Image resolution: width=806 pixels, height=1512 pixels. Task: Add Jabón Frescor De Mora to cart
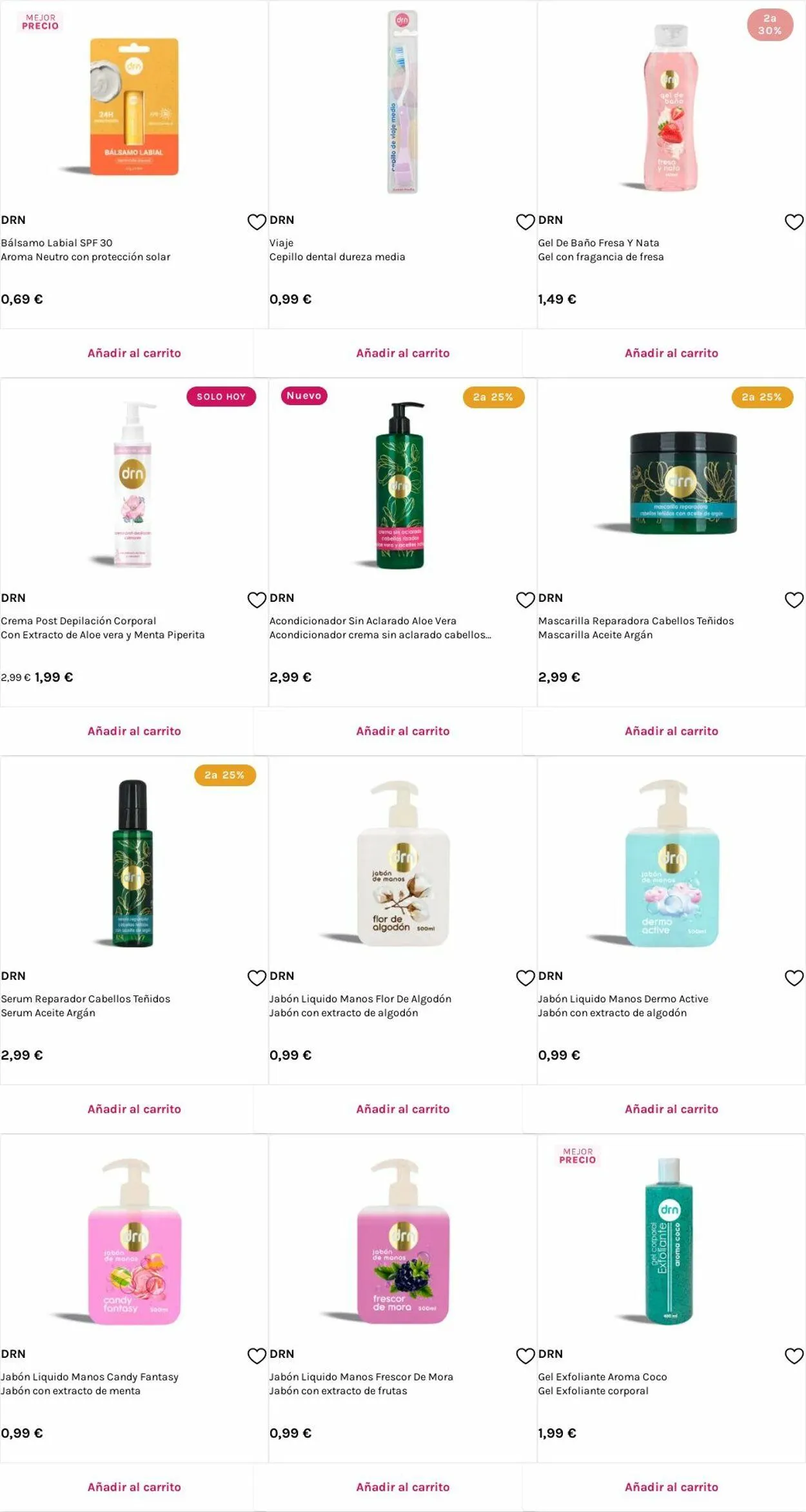[x=403, y=1487]
